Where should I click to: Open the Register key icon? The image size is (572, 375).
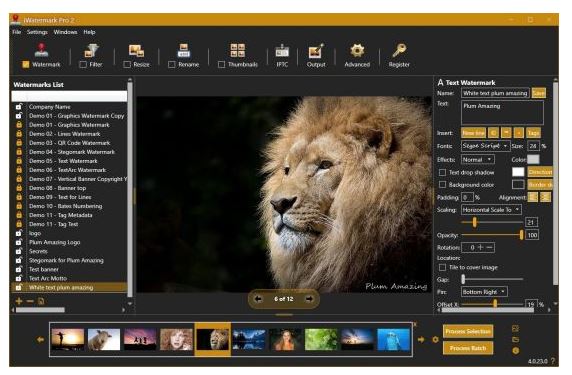399,50
